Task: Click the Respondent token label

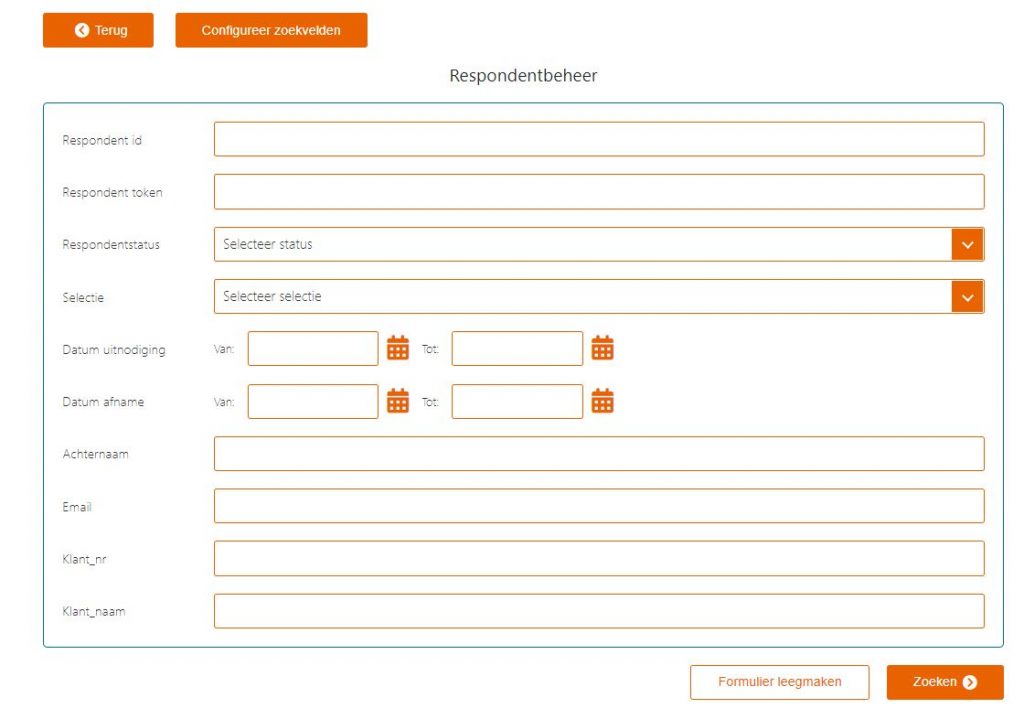Action: pyautogui.click(x=112, y=193)
